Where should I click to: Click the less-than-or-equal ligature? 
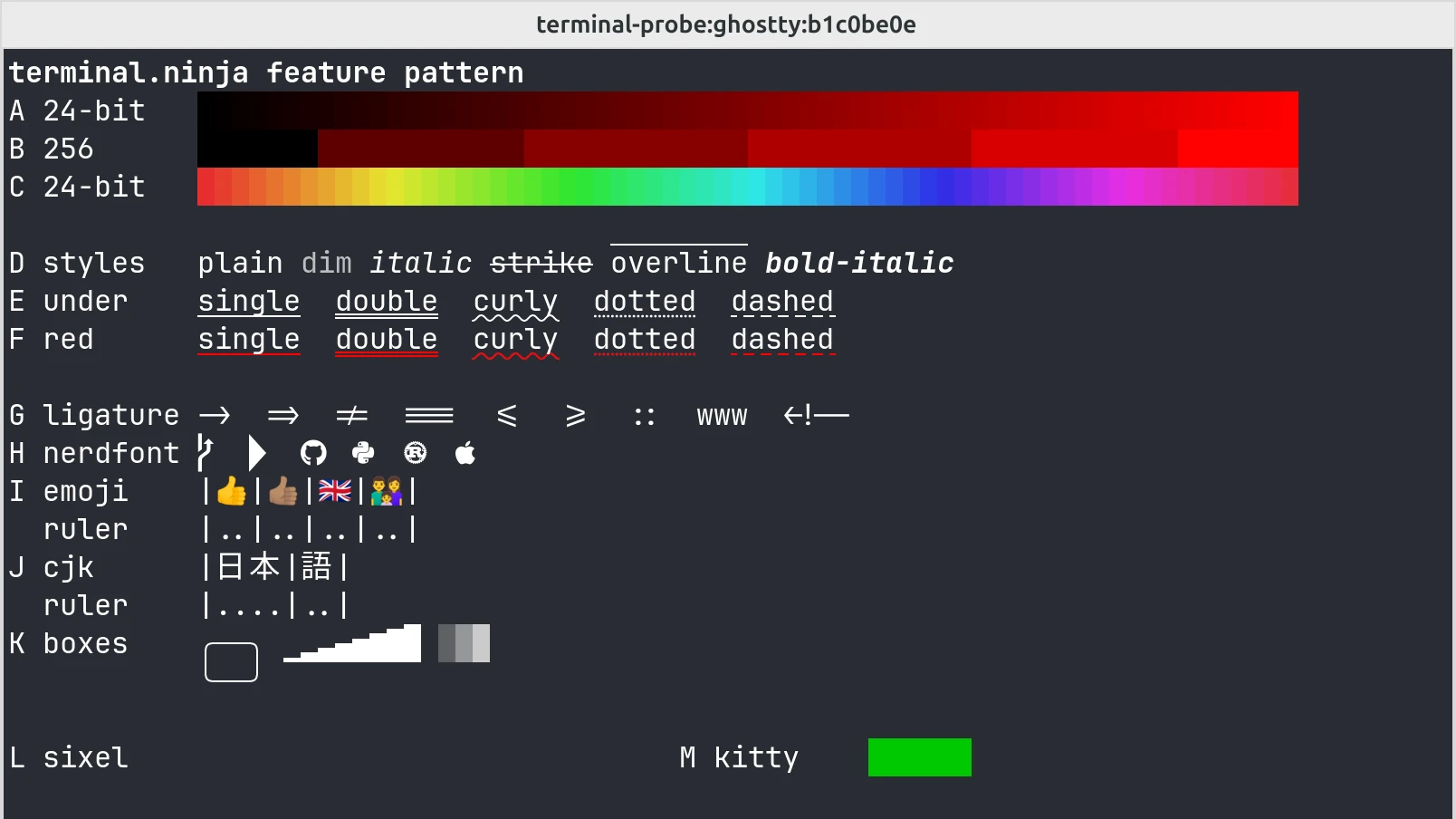pyautogui.click(x=507, y=415)
